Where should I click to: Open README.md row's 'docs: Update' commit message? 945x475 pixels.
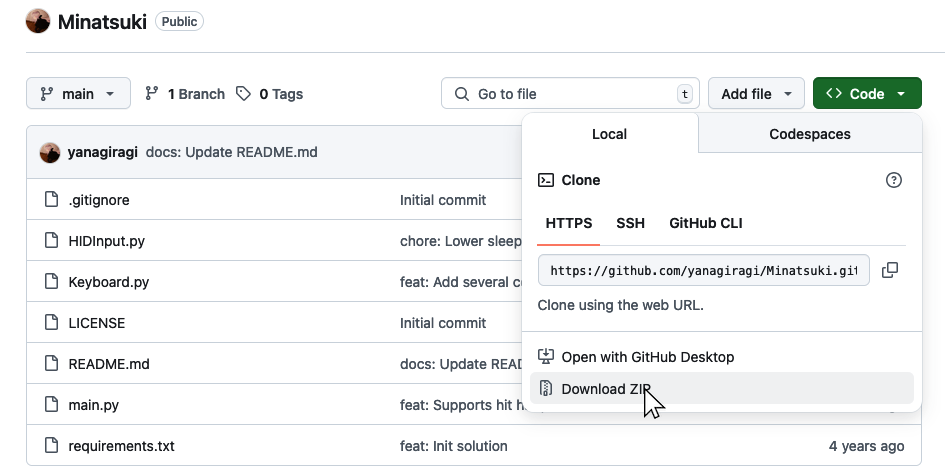click(461, 364)
